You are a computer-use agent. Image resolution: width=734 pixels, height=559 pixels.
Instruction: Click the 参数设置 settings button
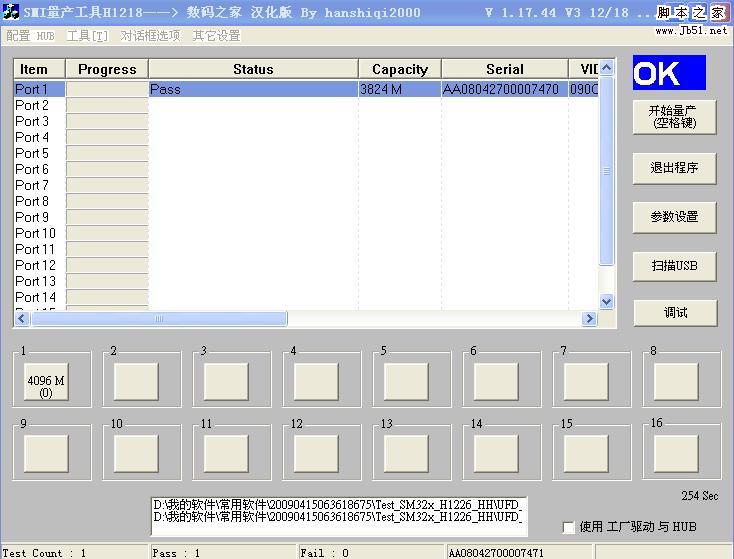[674, 216]
